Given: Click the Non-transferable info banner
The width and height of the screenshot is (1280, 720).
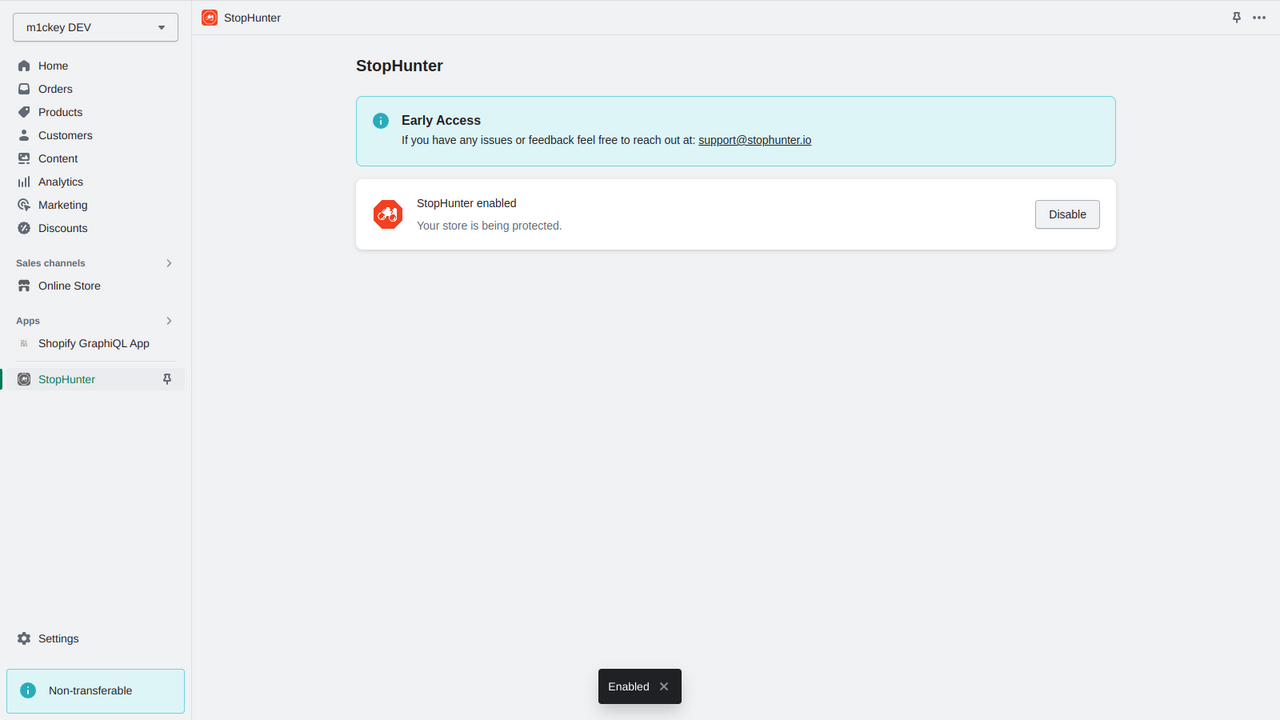Looking at the screenshot, I should click(x=96, y=691).
